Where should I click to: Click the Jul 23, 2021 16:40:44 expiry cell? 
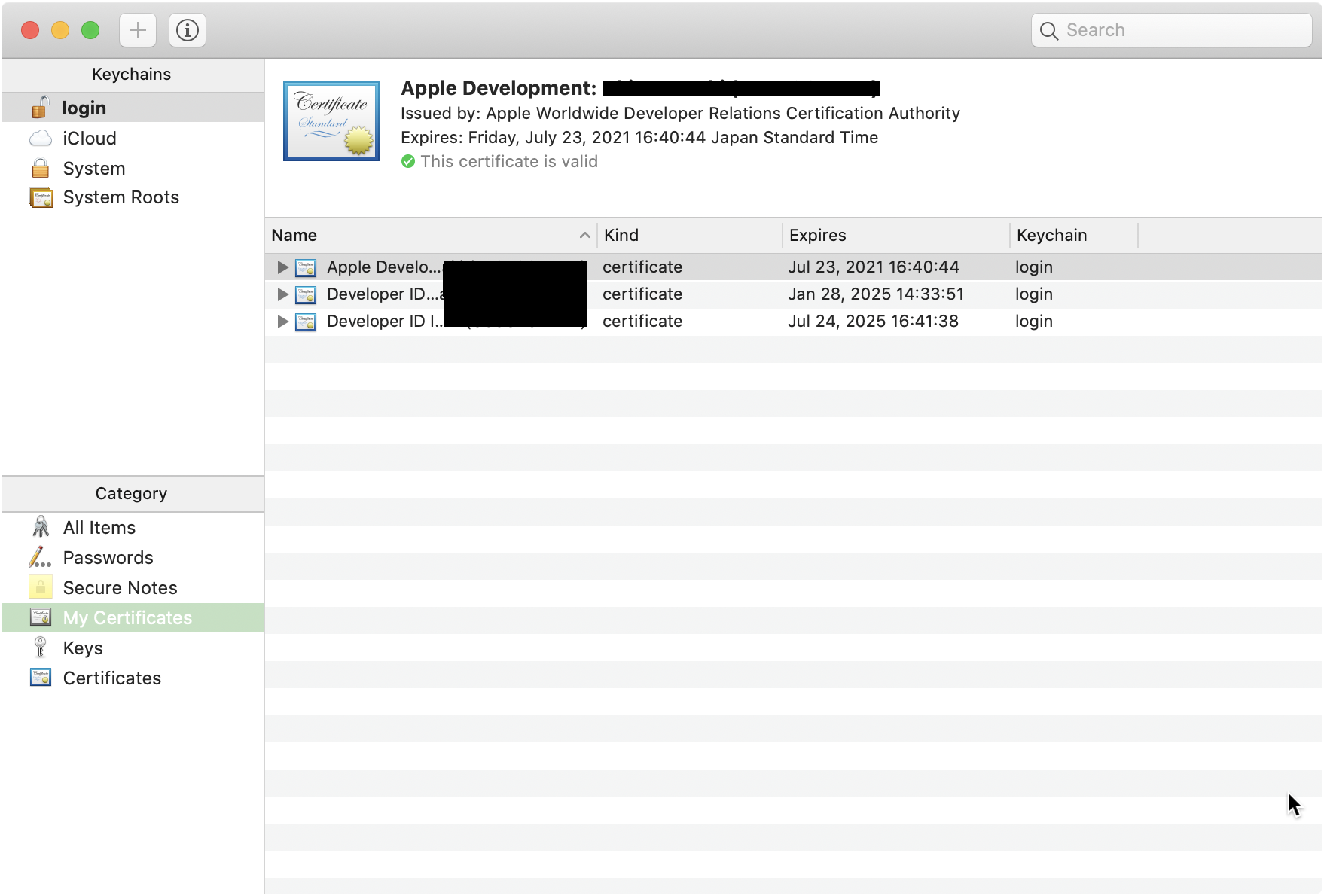(x=874, y=267)
